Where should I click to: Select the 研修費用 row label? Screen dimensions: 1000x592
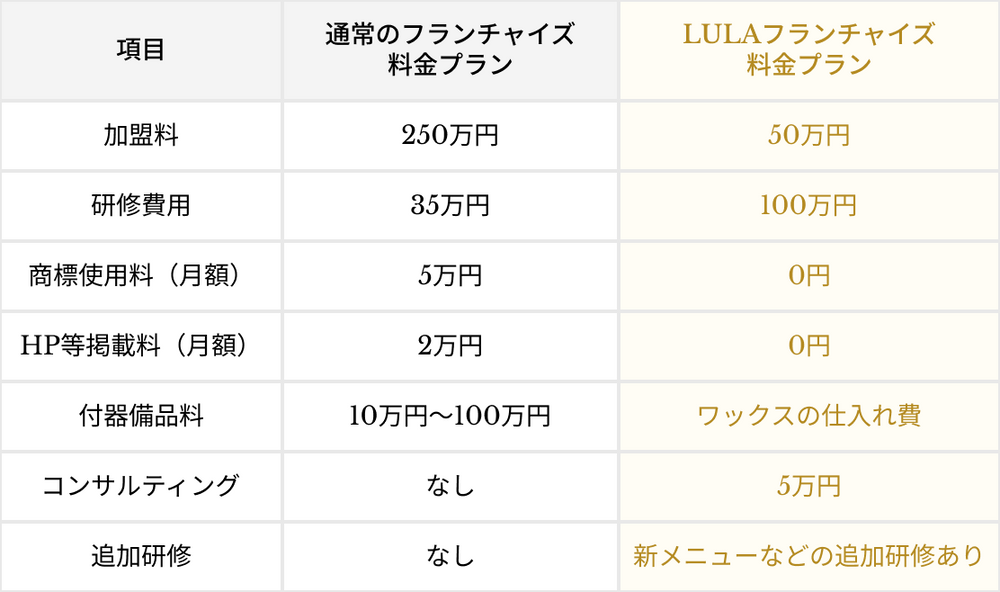pos(141,206)
